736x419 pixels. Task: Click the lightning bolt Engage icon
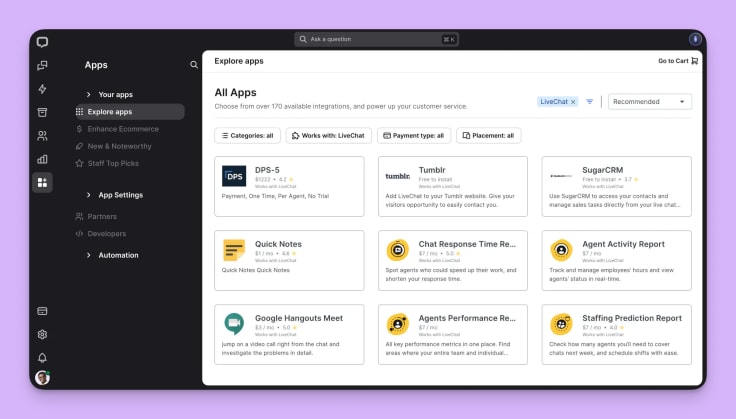(x=42, y=89)
